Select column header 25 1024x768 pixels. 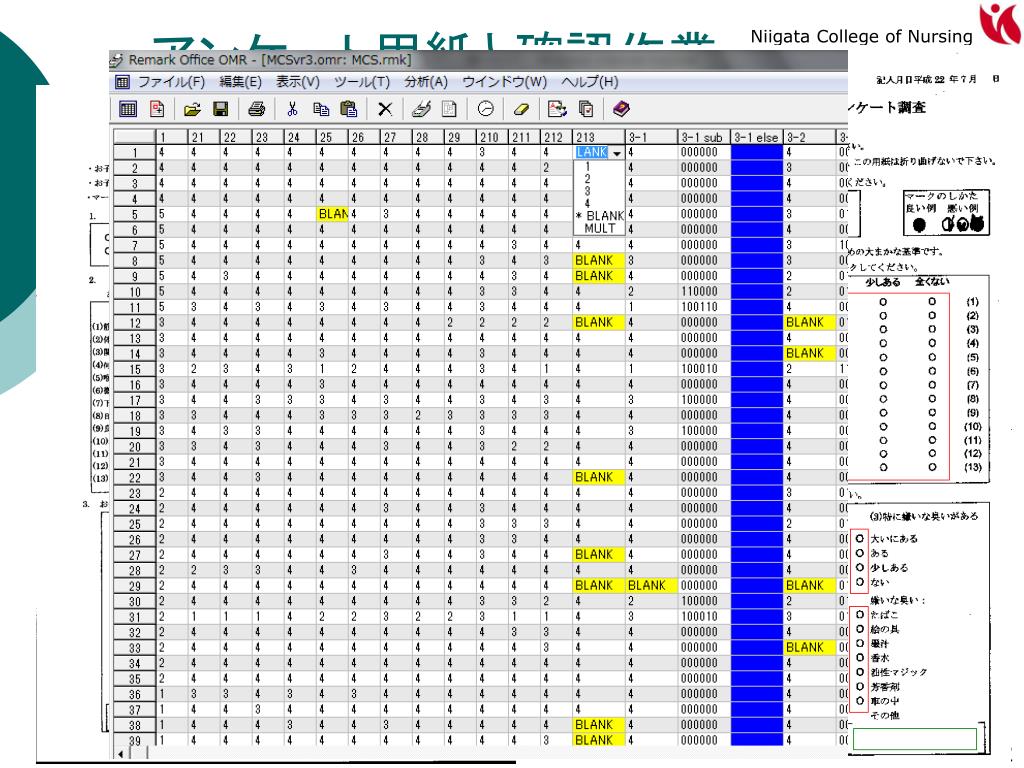(x=332, y=137)
